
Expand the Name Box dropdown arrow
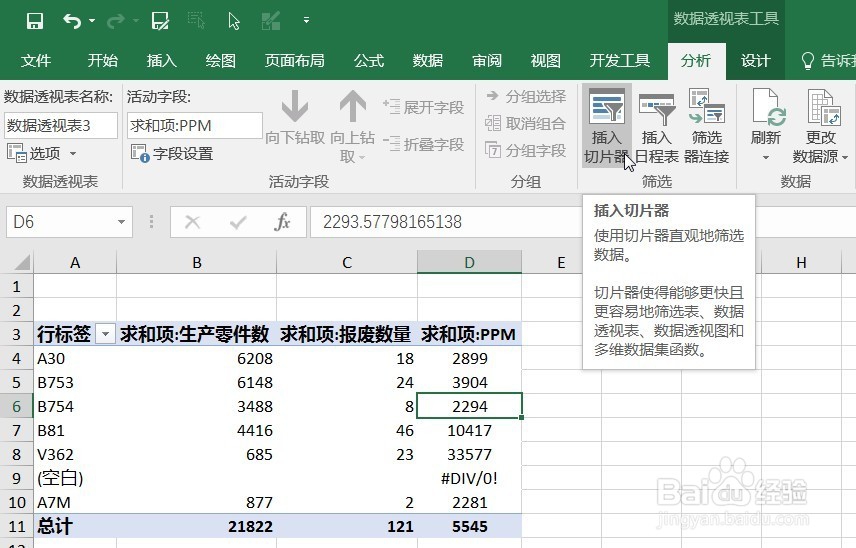click(x=121, y=222)
